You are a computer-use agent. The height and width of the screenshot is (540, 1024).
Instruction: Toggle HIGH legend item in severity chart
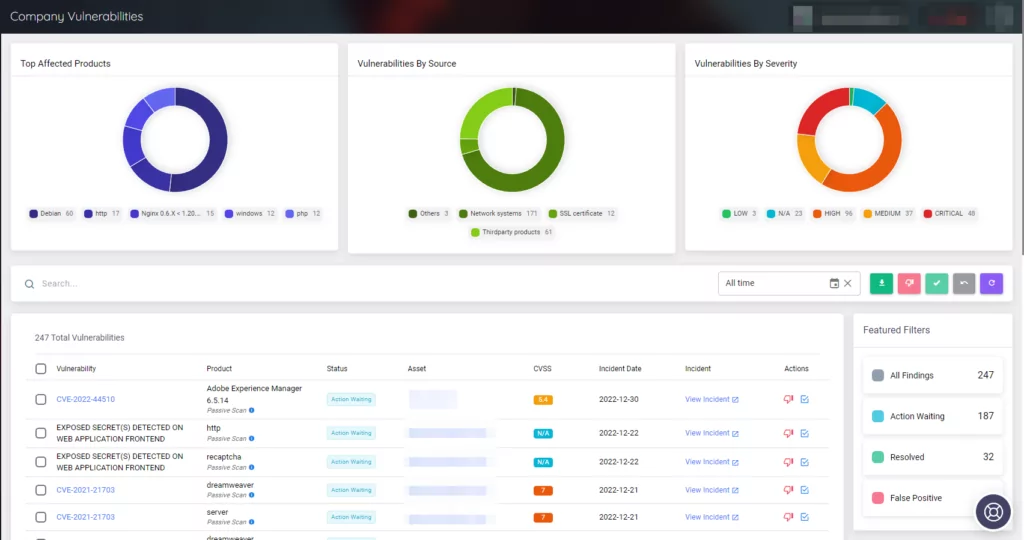pyautogui.click(x=833, y=214)
